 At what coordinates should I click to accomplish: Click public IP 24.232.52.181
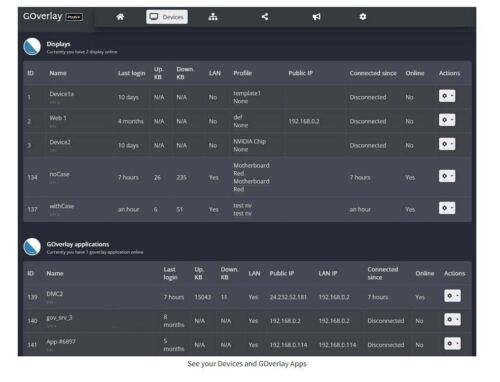coord(288,297)
